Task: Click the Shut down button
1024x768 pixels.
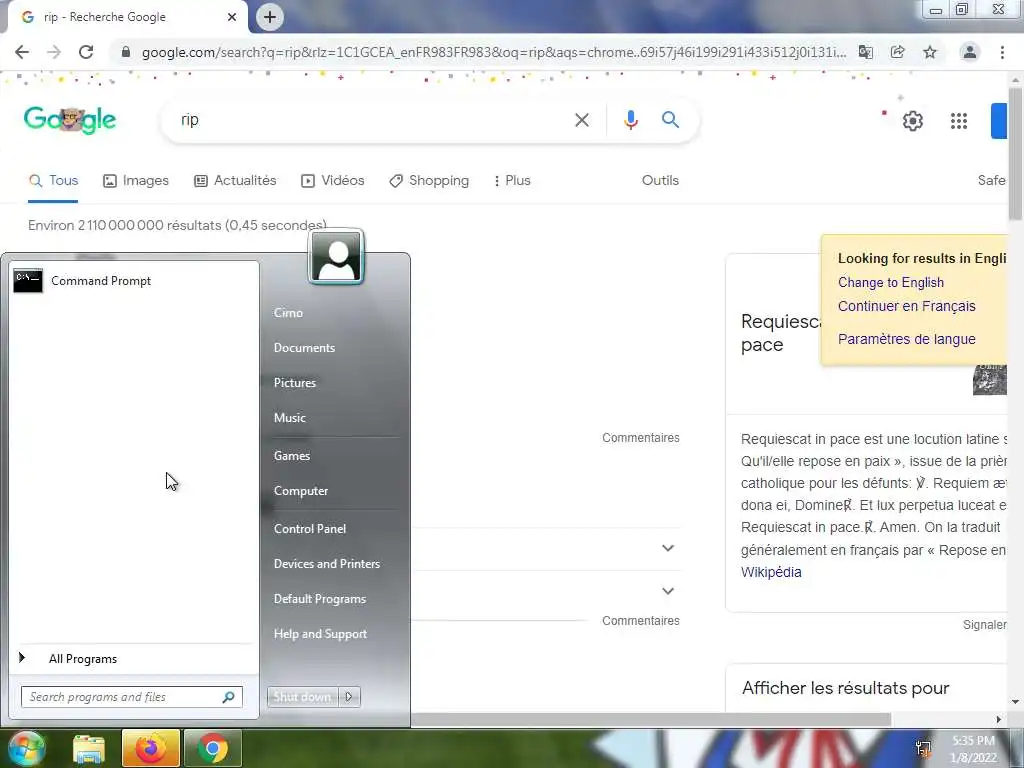Action: [302, 697]
